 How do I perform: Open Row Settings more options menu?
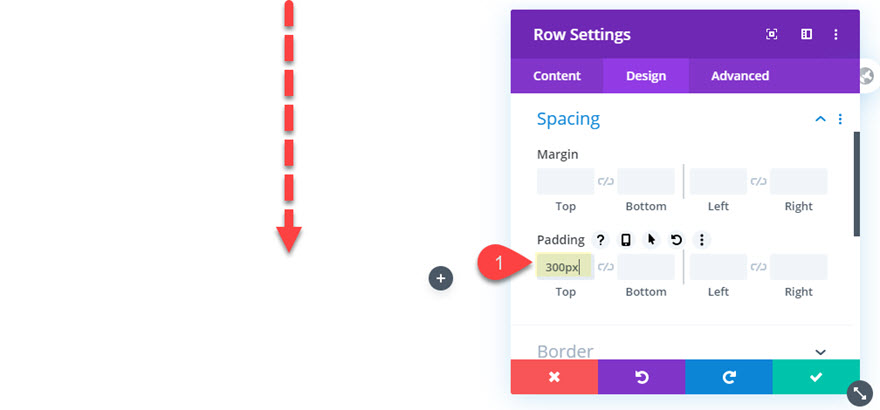click(836, 35)
